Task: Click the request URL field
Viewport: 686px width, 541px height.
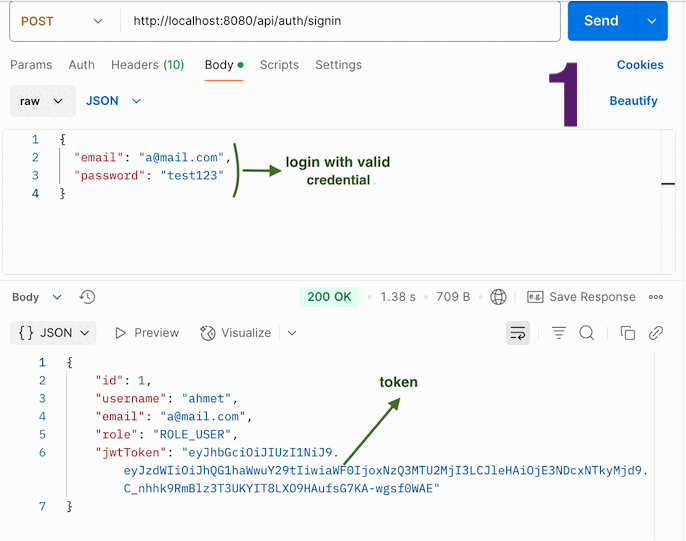Action: (340, 21)
